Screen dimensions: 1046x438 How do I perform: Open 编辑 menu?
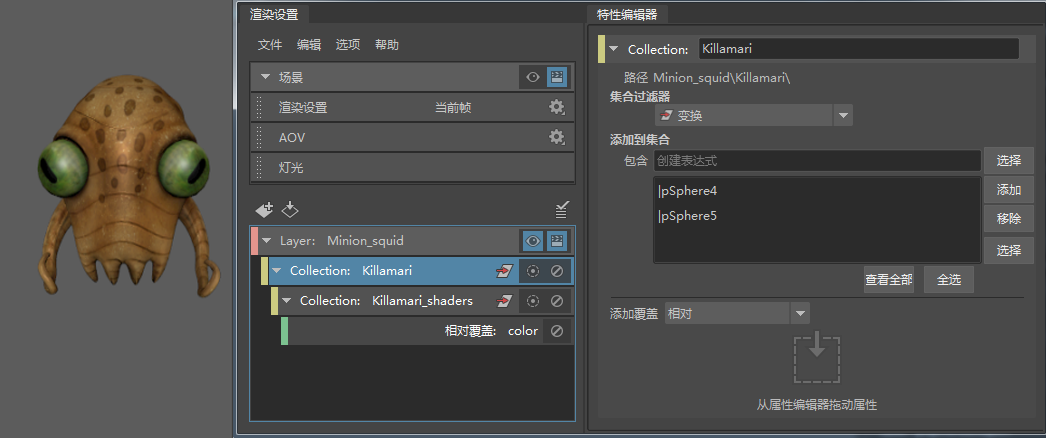[309, 45]
